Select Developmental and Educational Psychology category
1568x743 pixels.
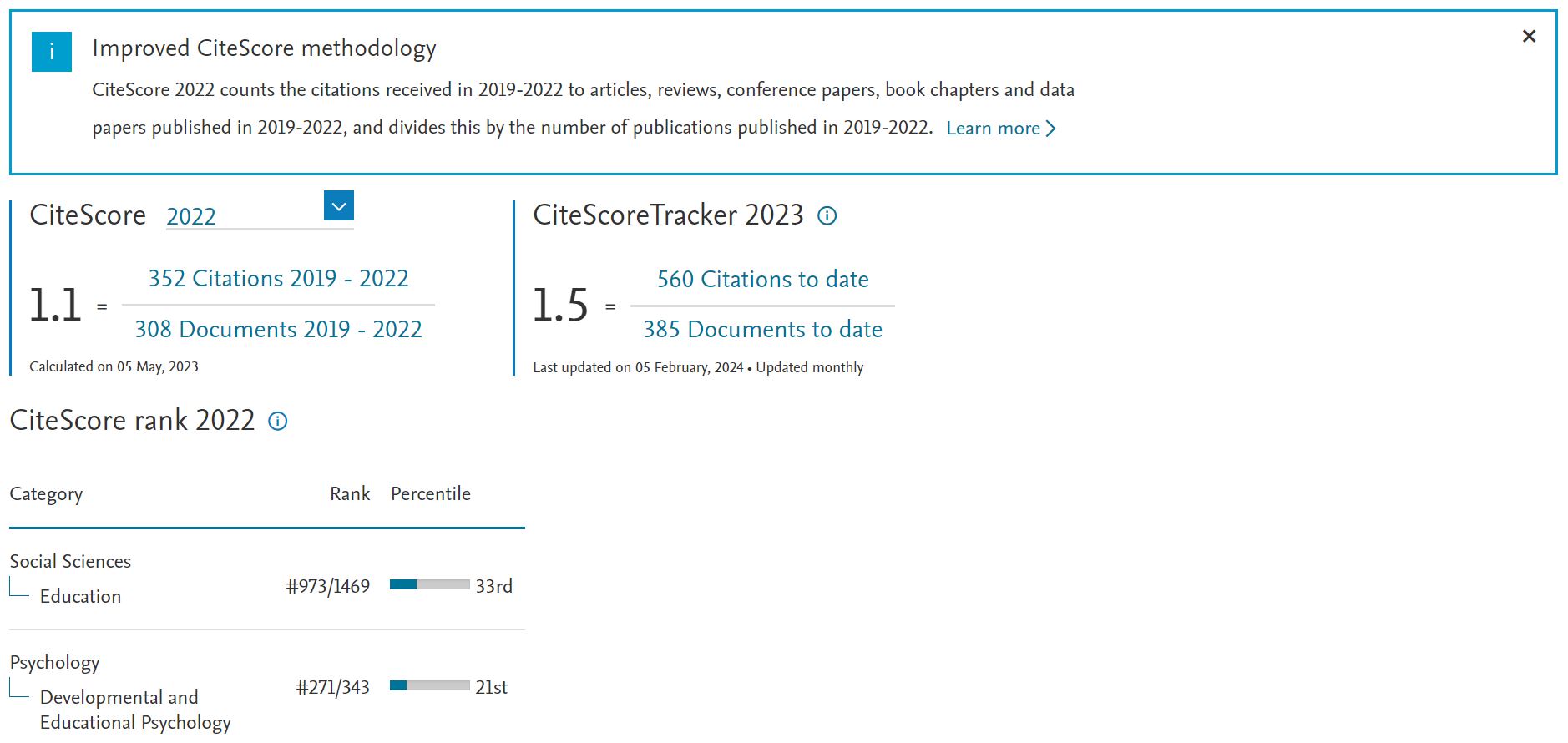click(135, 710)
